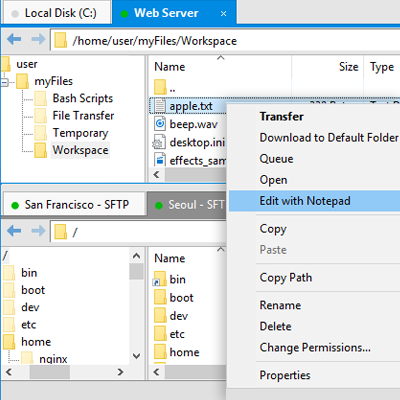
Task: Click the sort arrow above the upper Name column
Action: [x=221, y=58]
